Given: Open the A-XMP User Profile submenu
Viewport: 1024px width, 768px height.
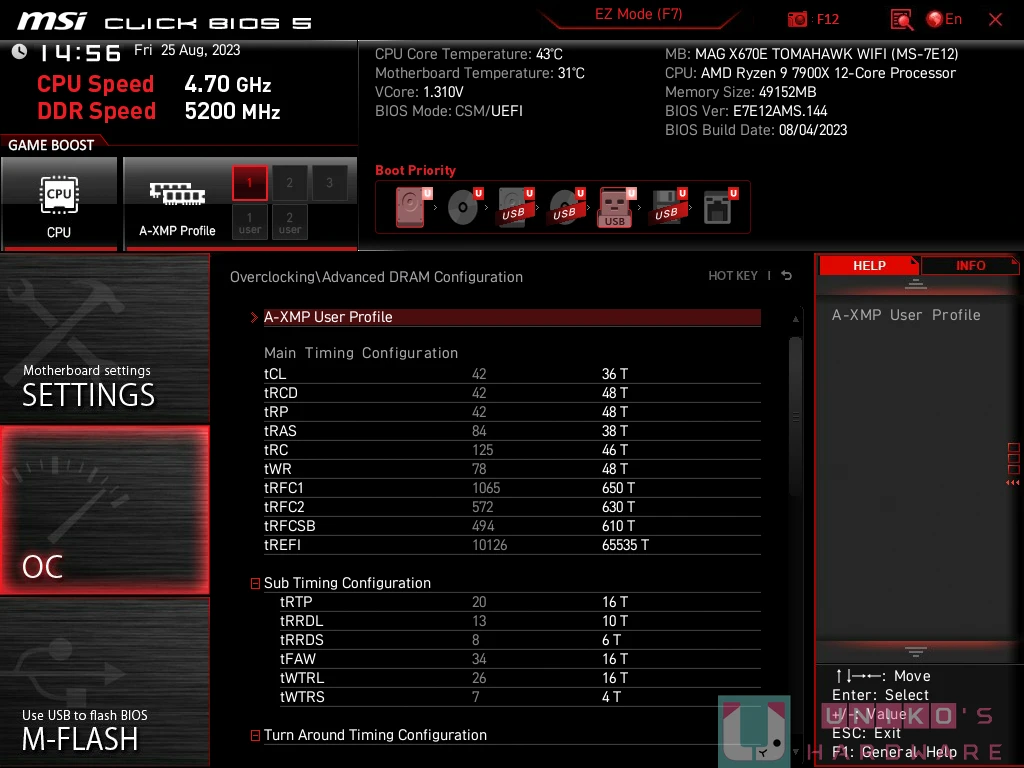Looking at the screenshot, I should [512, 317].
